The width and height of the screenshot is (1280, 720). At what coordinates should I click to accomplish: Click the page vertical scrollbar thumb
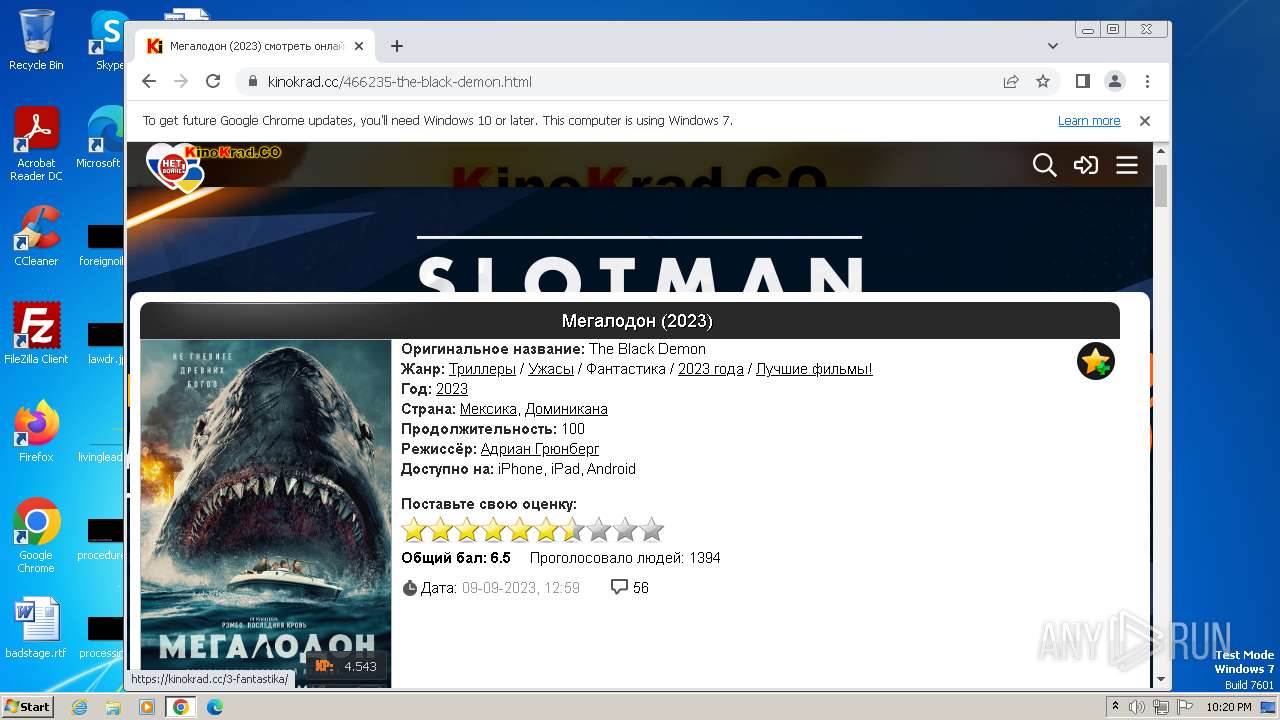pyautogui.click(x=1161, y=185)
